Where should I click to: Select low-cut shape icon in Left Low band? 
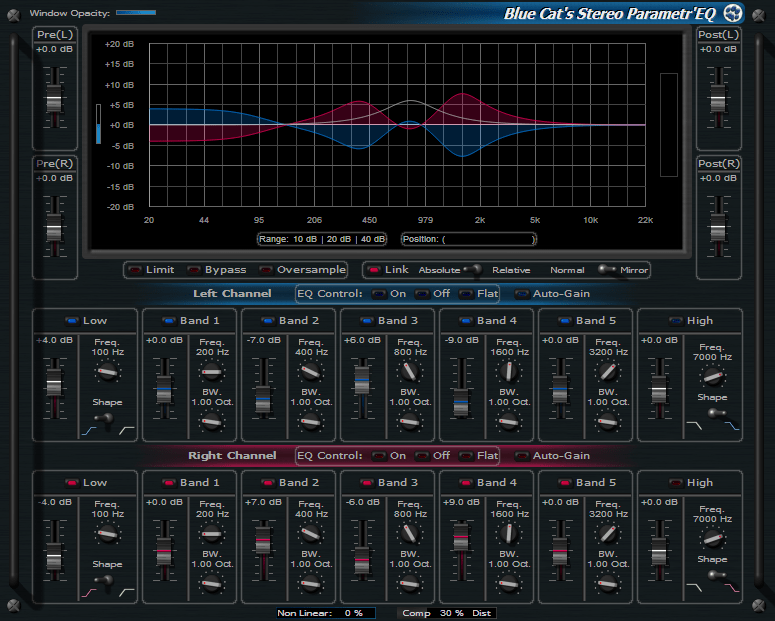tap(127, 431)
